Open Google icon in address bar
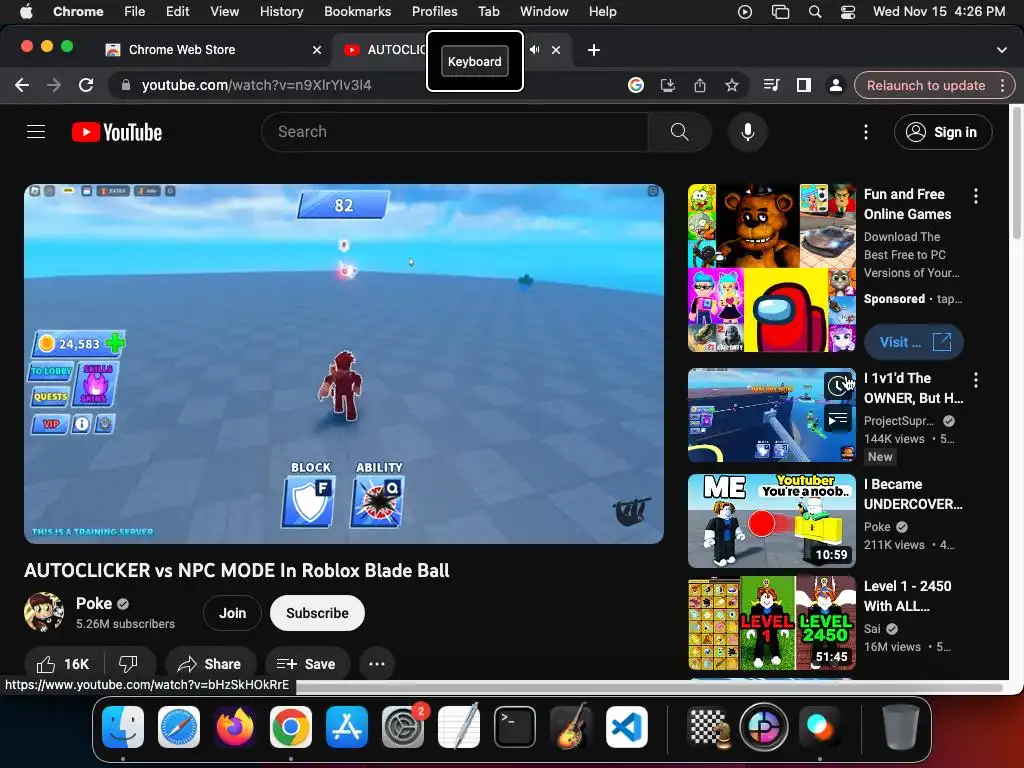Screen dimensions: 1024x768 coord(635,86)
